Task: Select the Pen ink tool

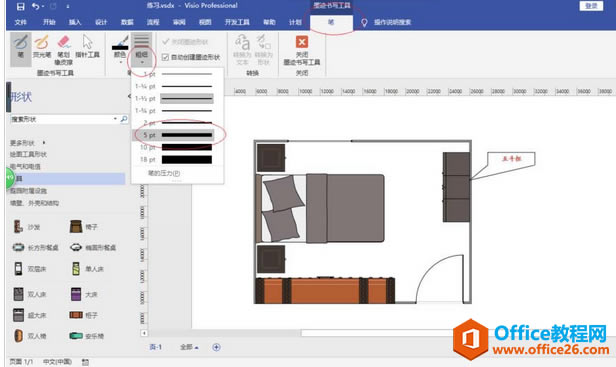Action: pos(20,49)
